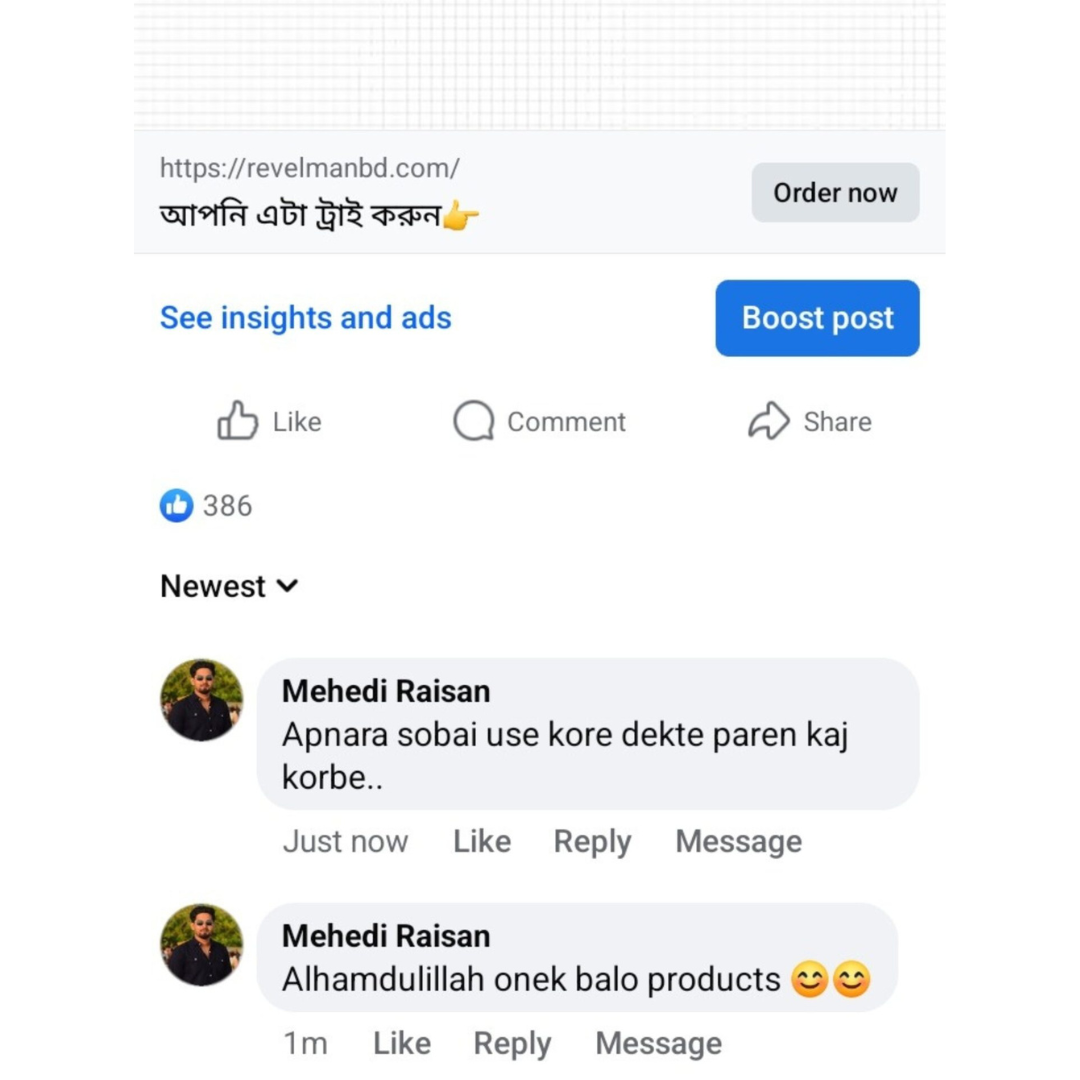Like the comment posted 1m ago
This screenshot has width=1080, height=1080.
pyautogui.click(x=401, y=1044)
